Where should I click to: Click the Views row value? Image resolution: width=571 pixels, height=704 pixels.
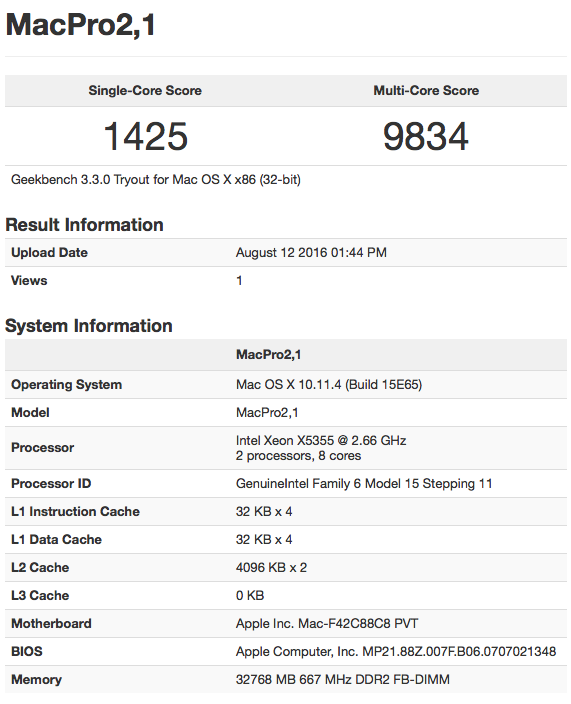click(239, 281)
